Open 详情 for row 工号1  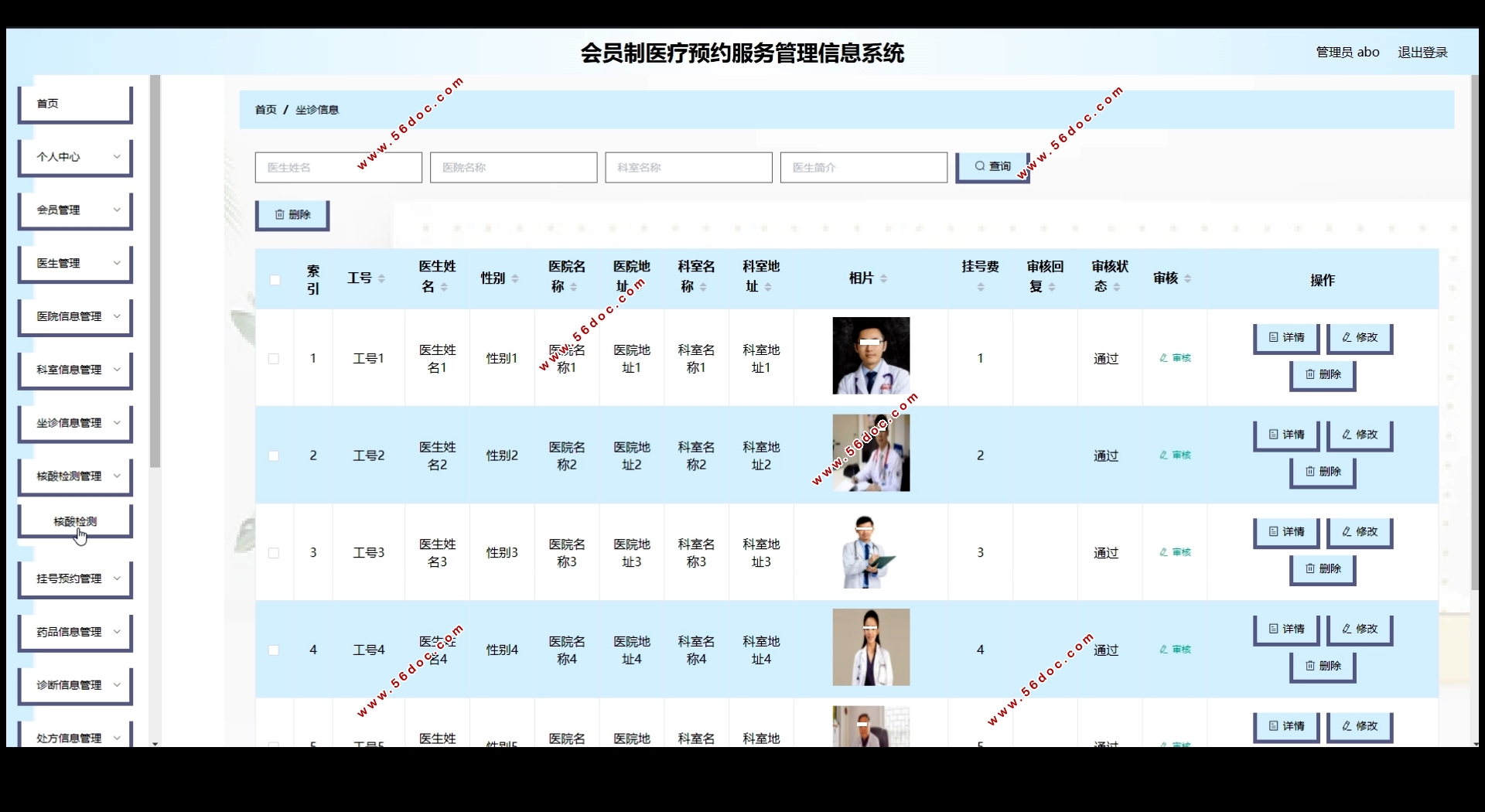pyautogui.click(x=1286, y=338)
